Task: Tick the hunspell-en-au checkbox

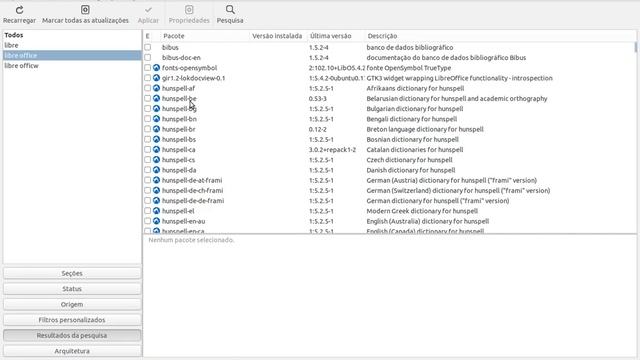Action: coord(147,221)
